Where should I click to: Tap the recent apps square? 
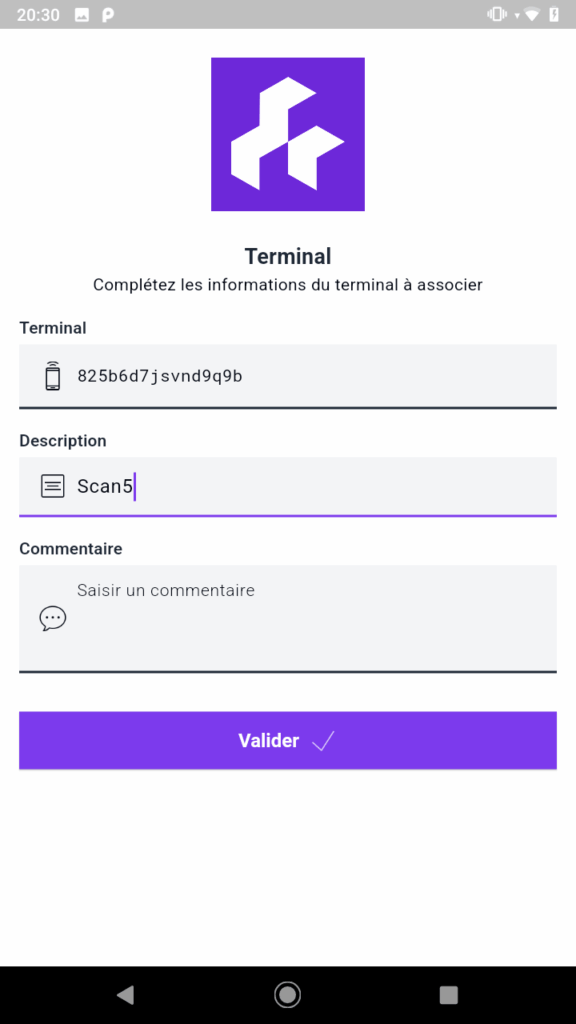[449, 995]
